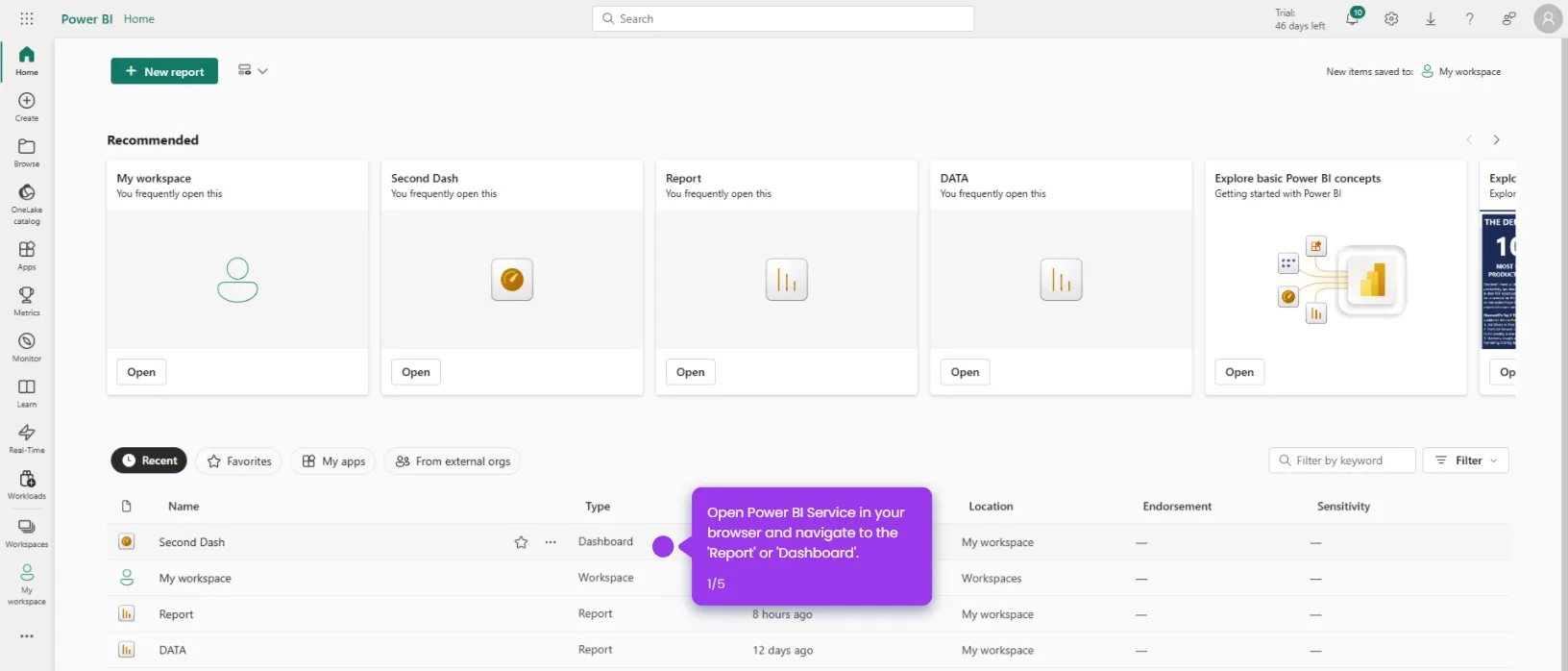Viewport: 1568px width, 671px height.
Task: Go to Home in the sidebar
Action: click(x=27, y=61)
